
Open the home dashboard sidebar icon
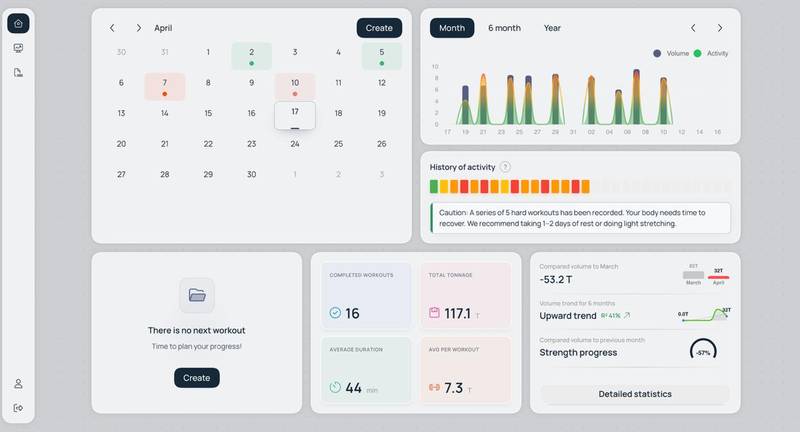(18, 23)
